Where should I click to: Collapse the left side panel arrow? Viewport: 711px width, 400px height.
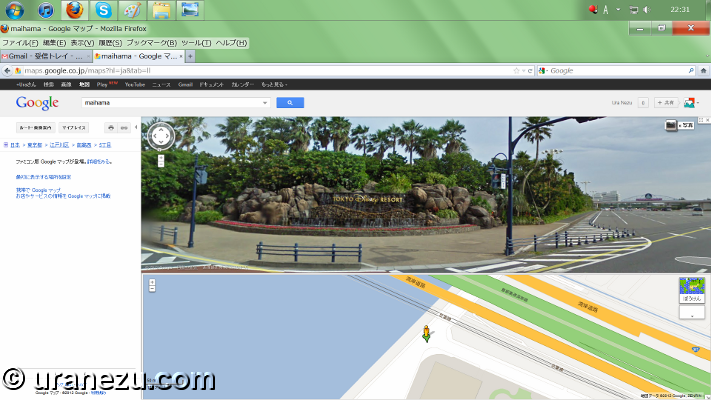tap(136, 127)
